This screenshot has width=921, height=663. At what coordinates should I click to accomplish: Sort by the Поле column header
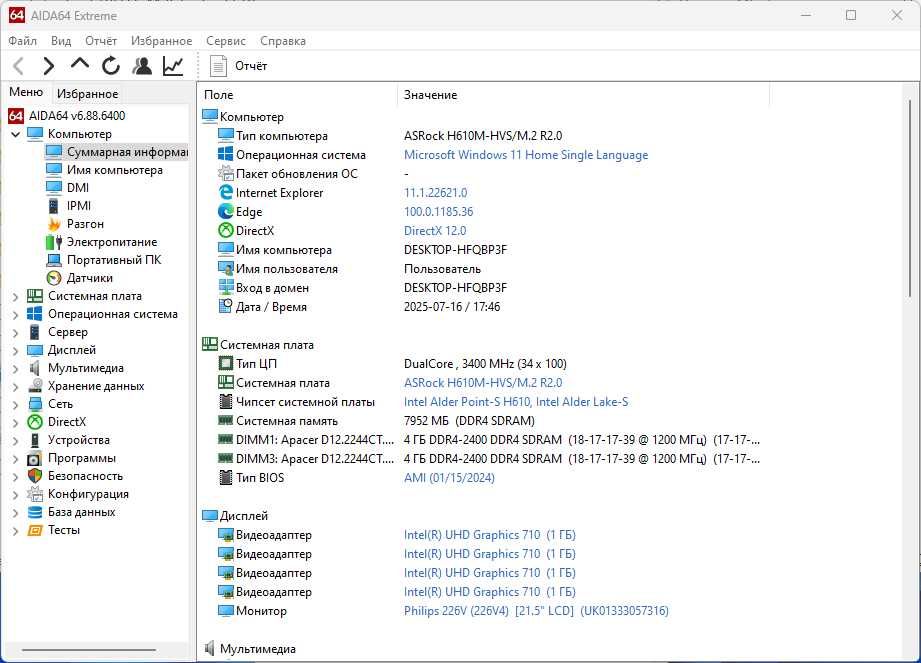point(298,95)
